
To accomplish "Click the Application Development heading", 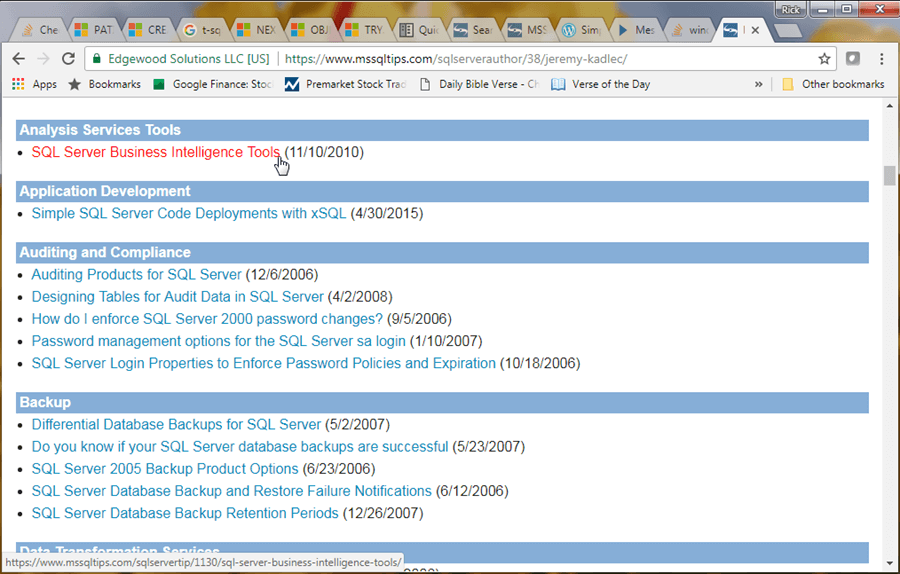I will point(105,191).
